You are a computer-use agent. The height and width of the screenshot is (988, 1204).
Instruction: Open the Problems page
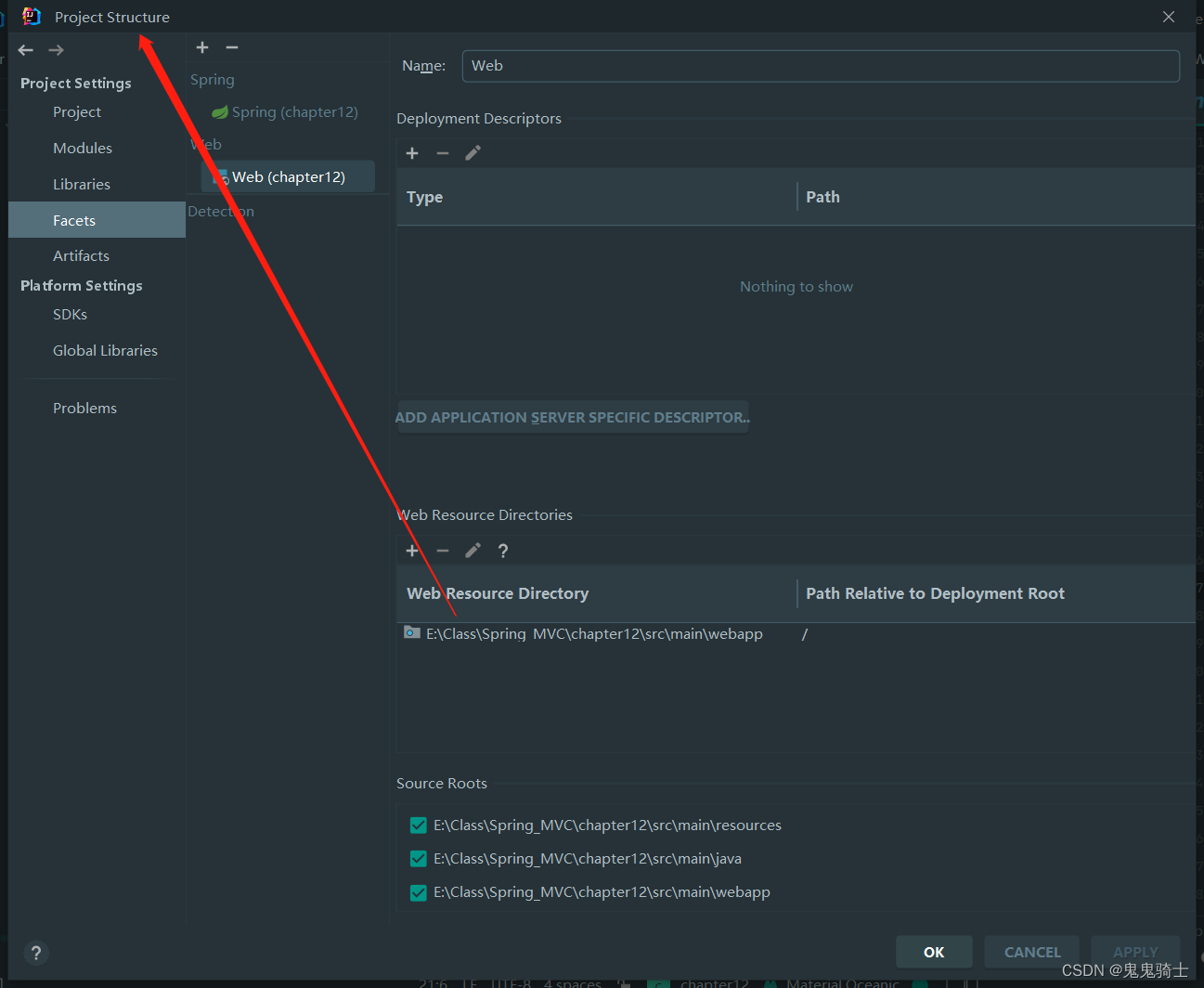click(x=84, y=409)
